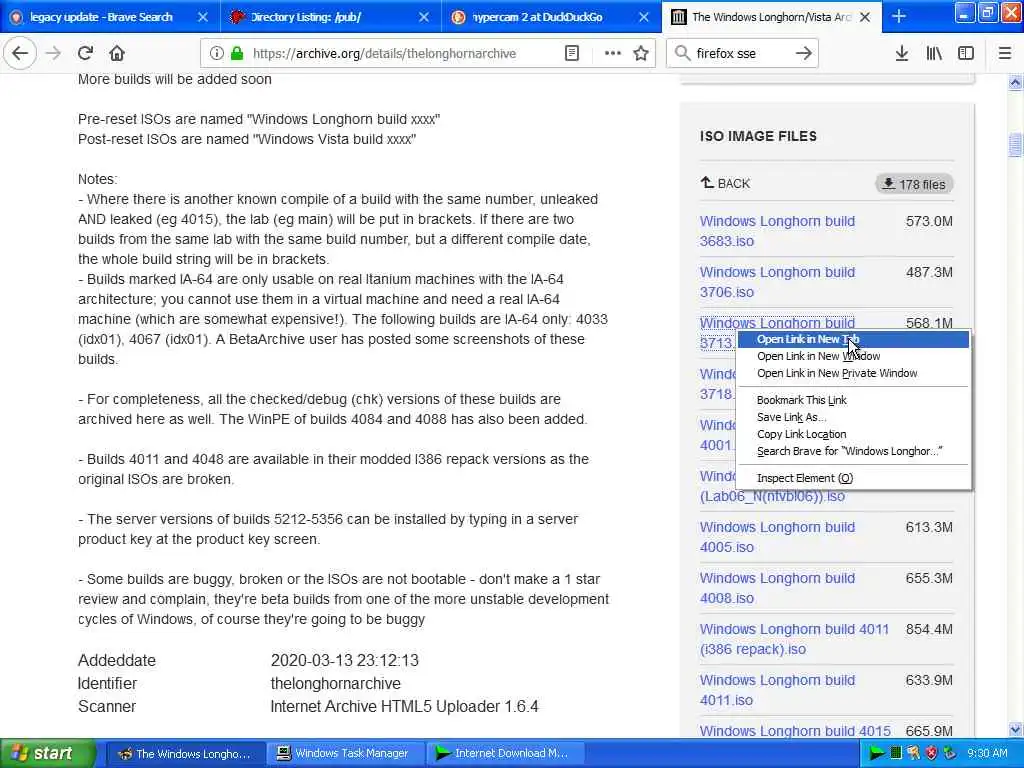This screenshot has width=1024, height=768.
Task: Click the Forward arrow button
Action: tap(54, 54)
